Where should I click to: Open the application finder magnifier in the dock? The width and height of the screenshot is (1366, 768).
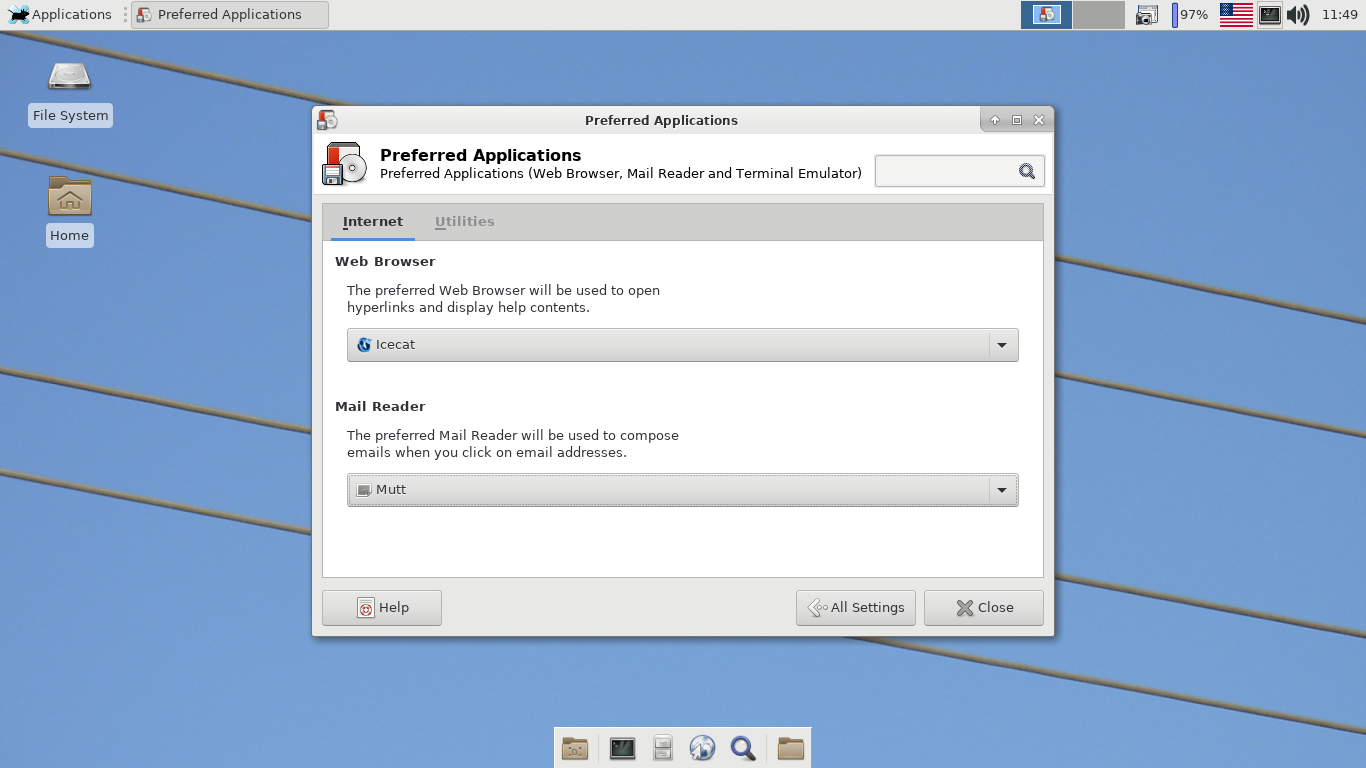(x=743, y=748)
